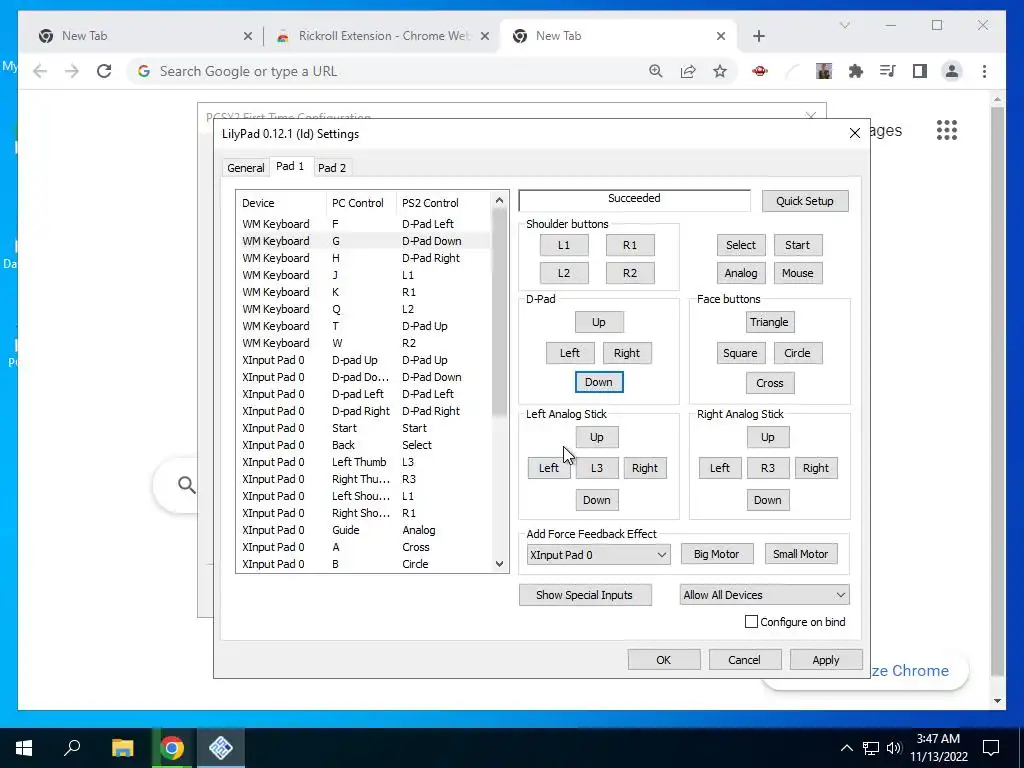Open File Explorer from taskbar
1024x768 pixels.
click(122, 748)
